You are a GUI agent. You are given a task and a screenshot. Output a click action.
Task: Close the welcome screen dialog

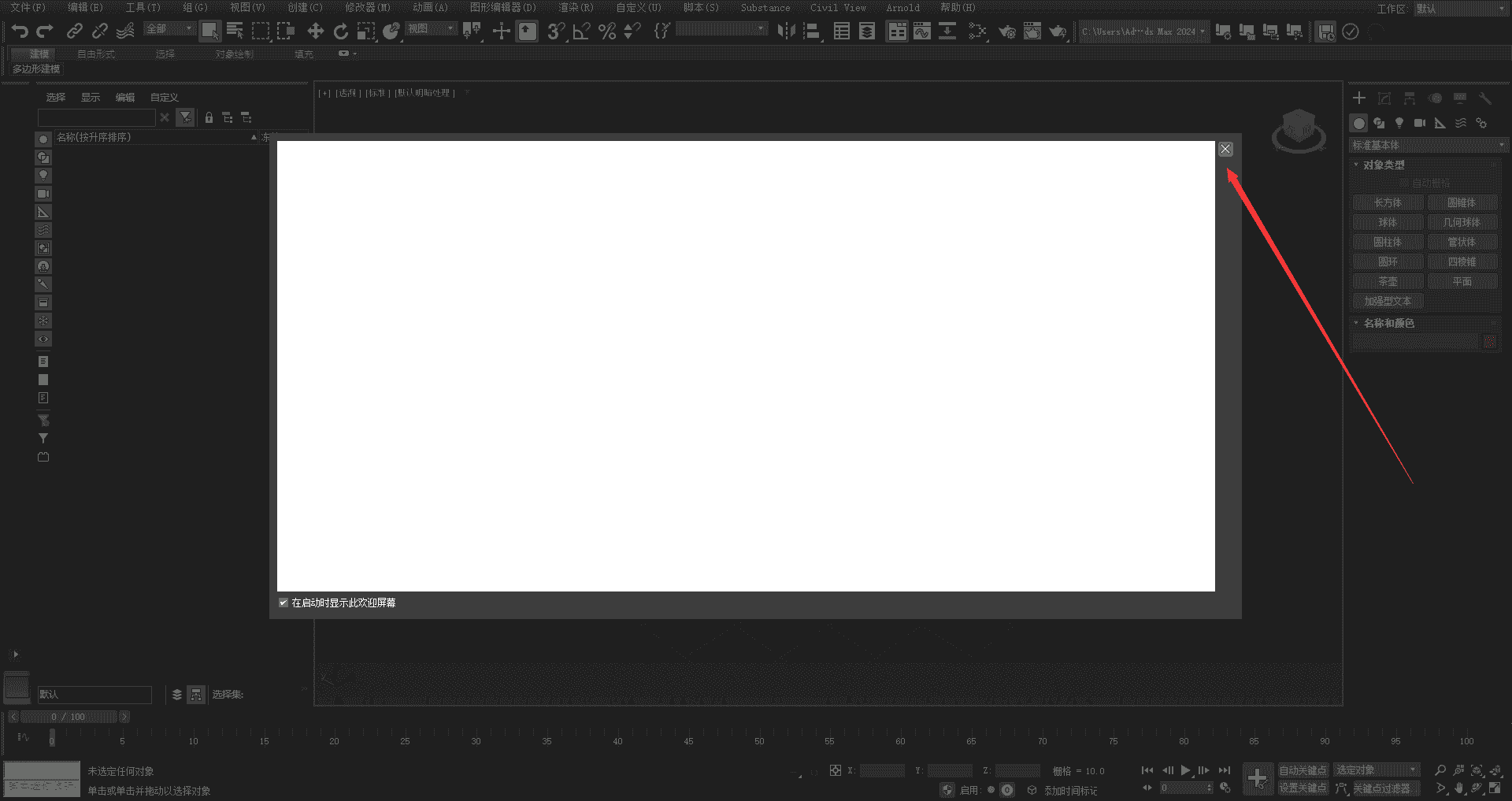tap(1225, 149)
